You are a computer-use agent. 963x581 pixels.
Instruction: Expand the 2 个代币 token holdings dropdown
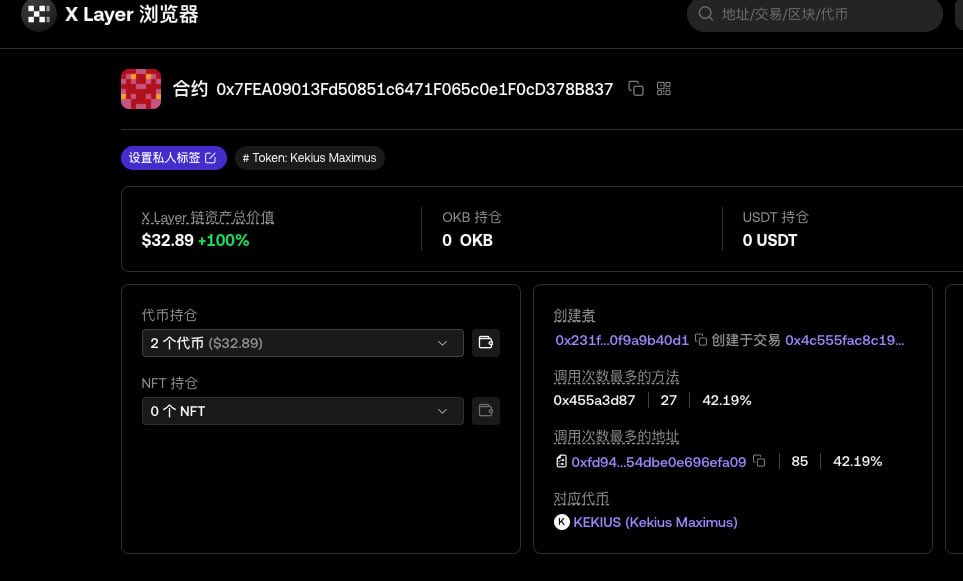pyautogui.click(x=303, y=343)
